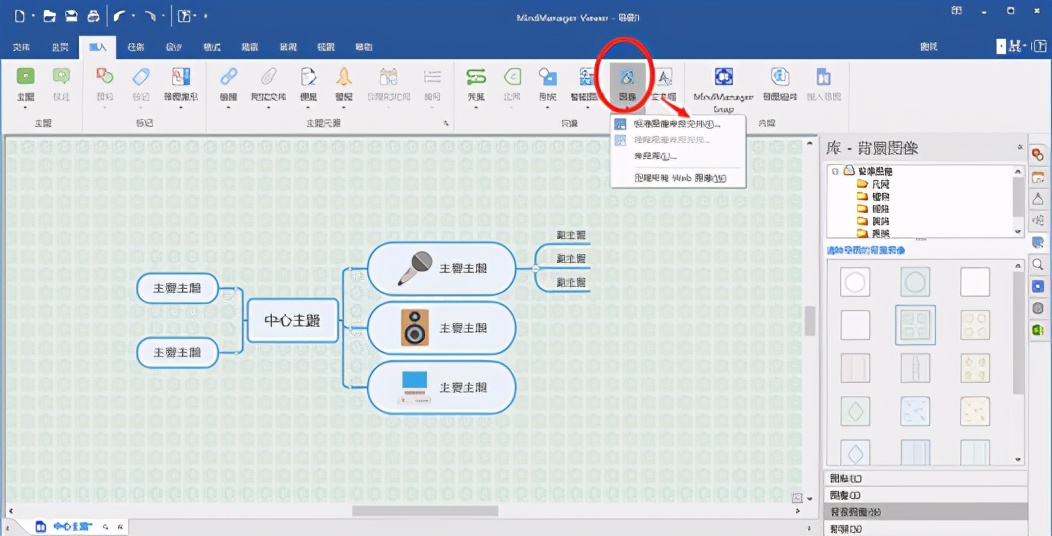
Task: Expand the dropdown arrow under the Alert button
Action: pos(344,107)
